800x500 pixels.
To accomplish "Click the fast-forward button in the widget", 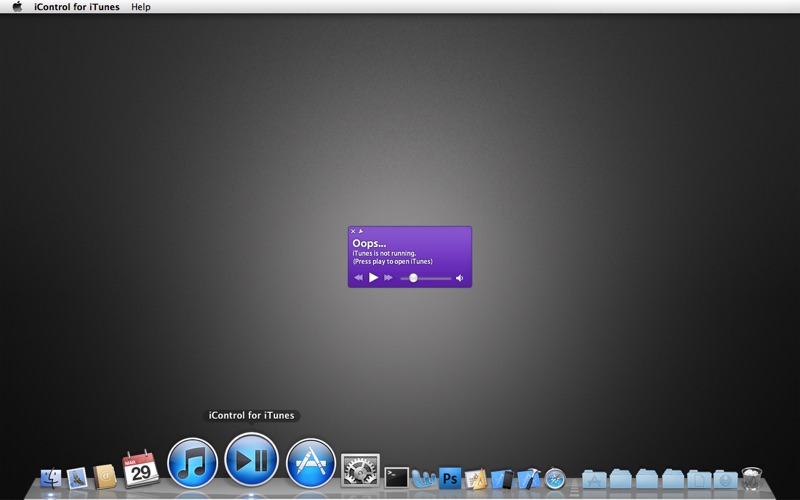I will pos(388,278).
